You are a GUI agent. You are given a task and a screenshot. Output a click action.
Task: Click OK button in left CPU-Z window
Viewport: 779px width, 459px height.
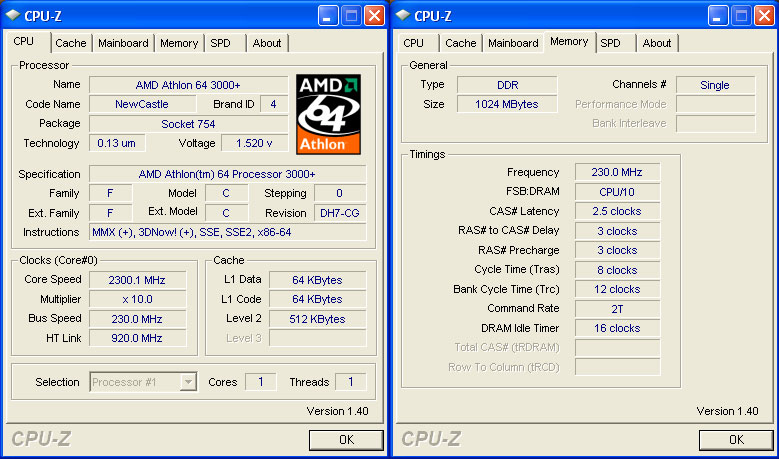(346, 440)
